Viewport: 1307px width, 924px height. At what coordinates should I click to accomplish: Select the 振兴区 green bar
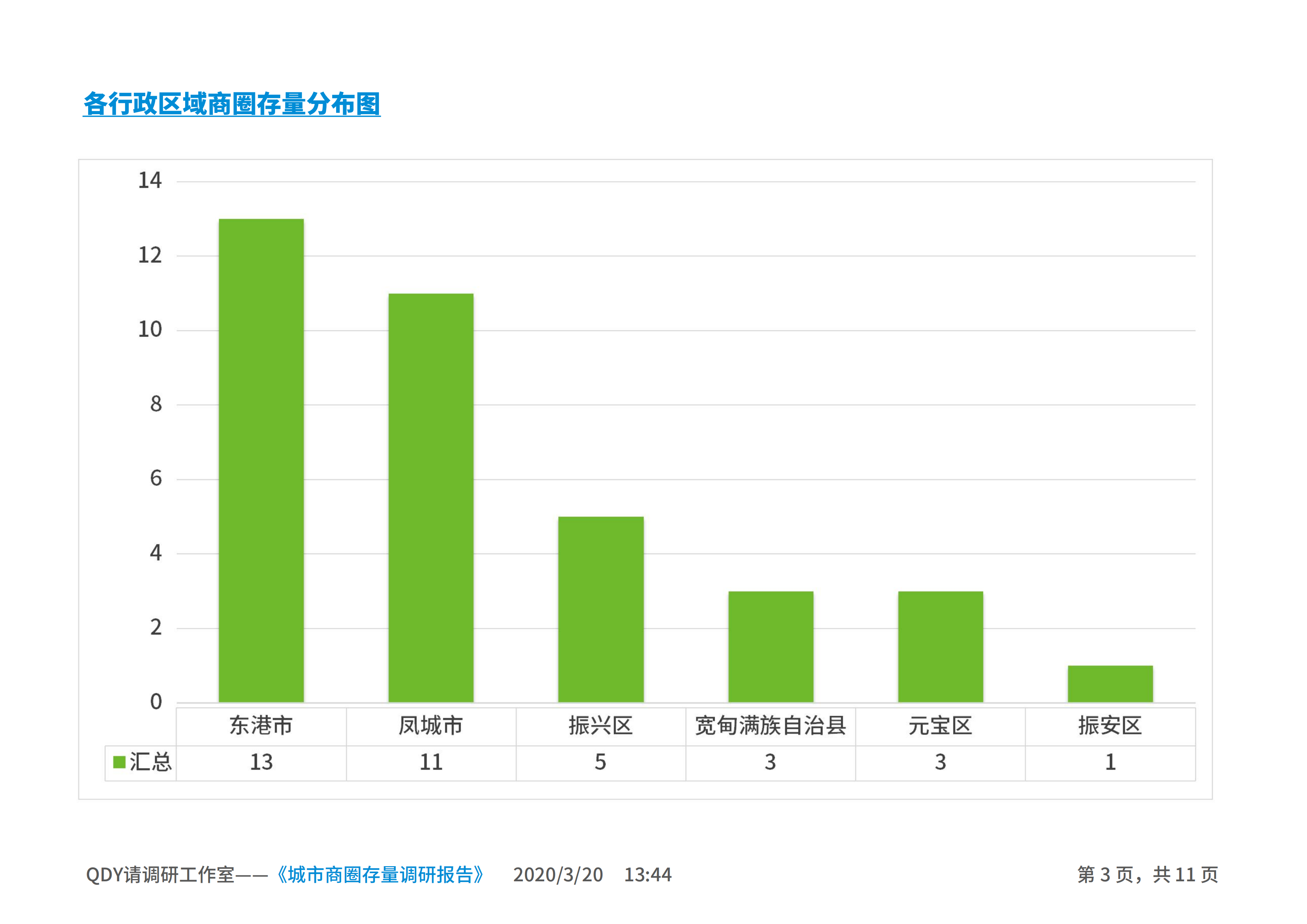pyautogui.click(x=601, y=609)
